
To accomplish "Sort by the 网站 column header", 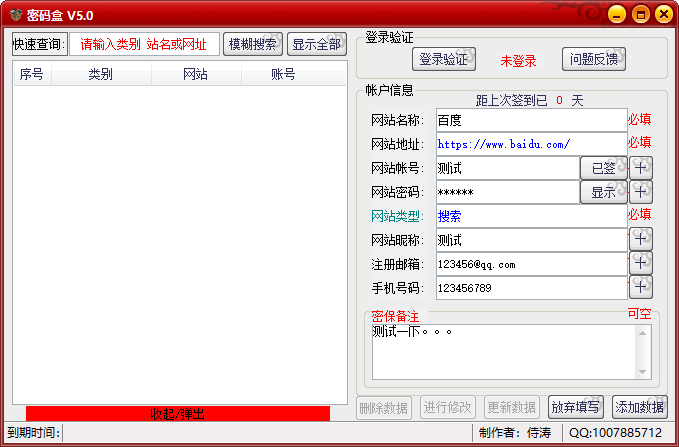I will pos(196,74).
